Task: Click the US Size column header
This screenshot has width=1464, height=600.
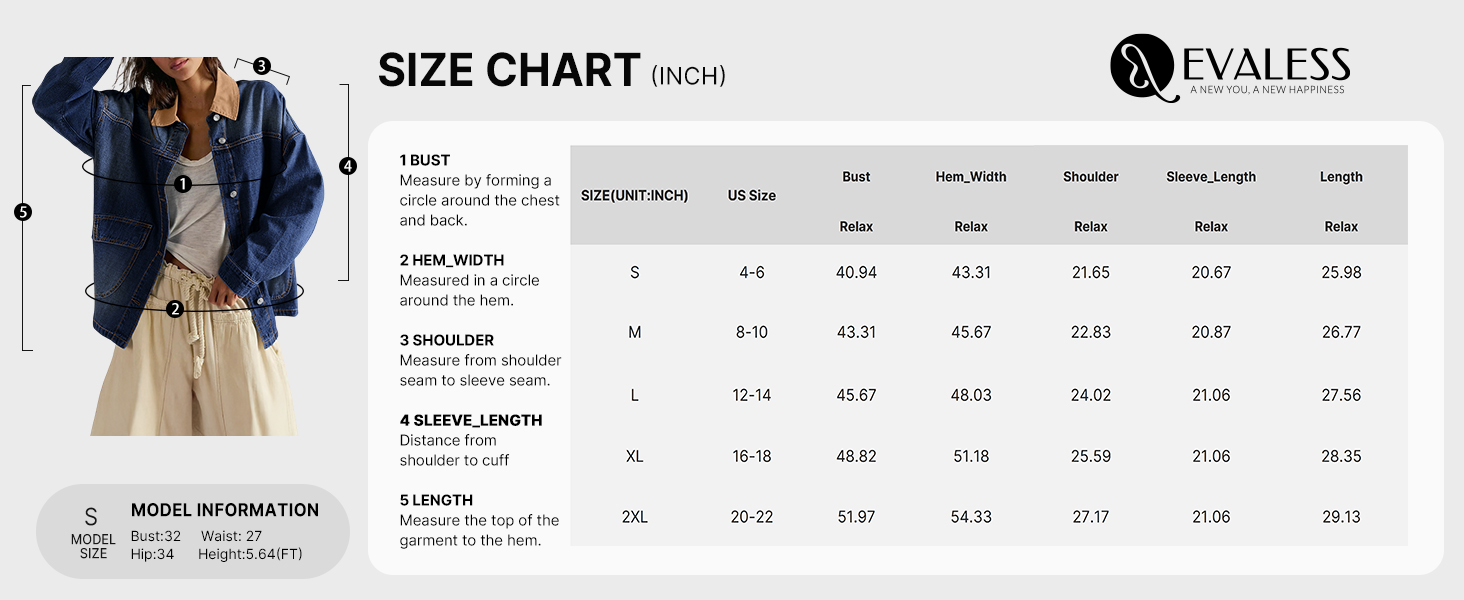Action: [x=752, y=196]
